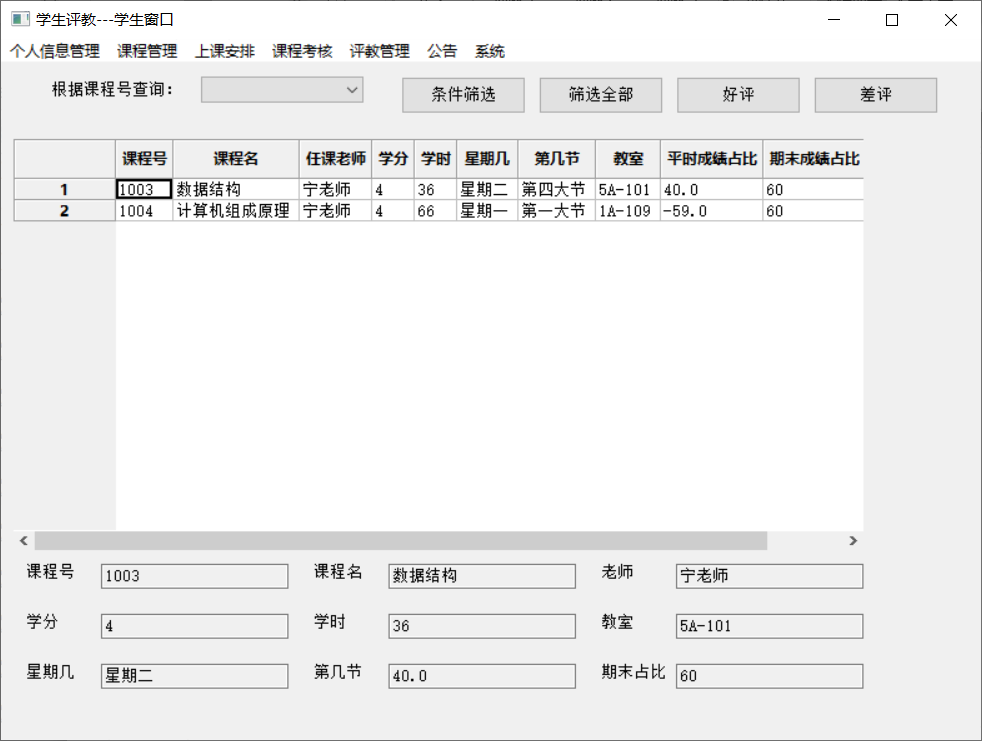Select 期末成绩占比 60 cell in row 2
The width and height of the screenshot is (982, 741).
click(x=814, y=210)
